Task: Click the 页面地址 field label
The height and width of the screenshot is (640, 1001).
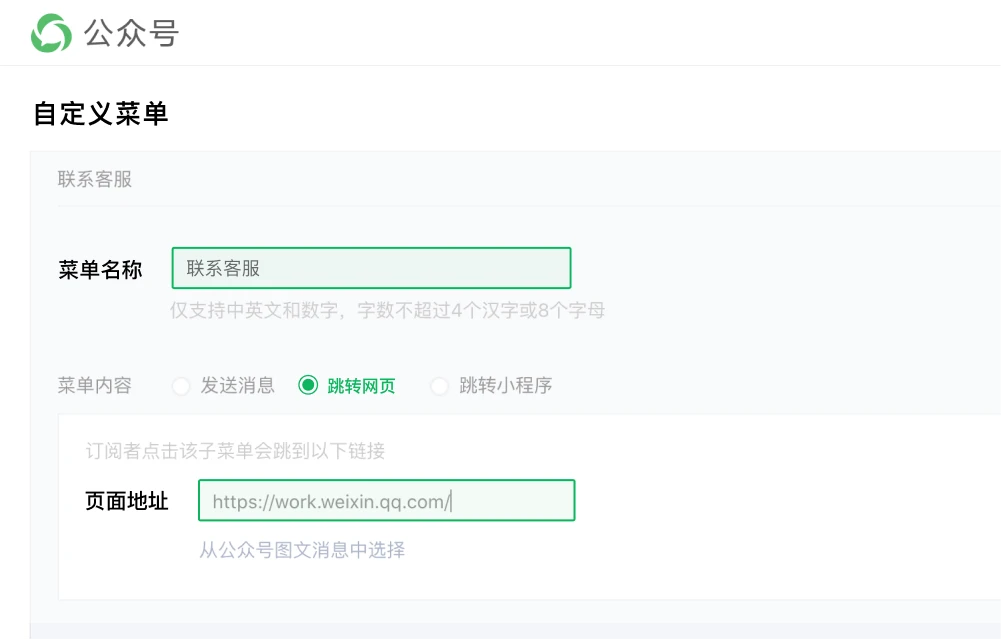Action: point(126,501)
